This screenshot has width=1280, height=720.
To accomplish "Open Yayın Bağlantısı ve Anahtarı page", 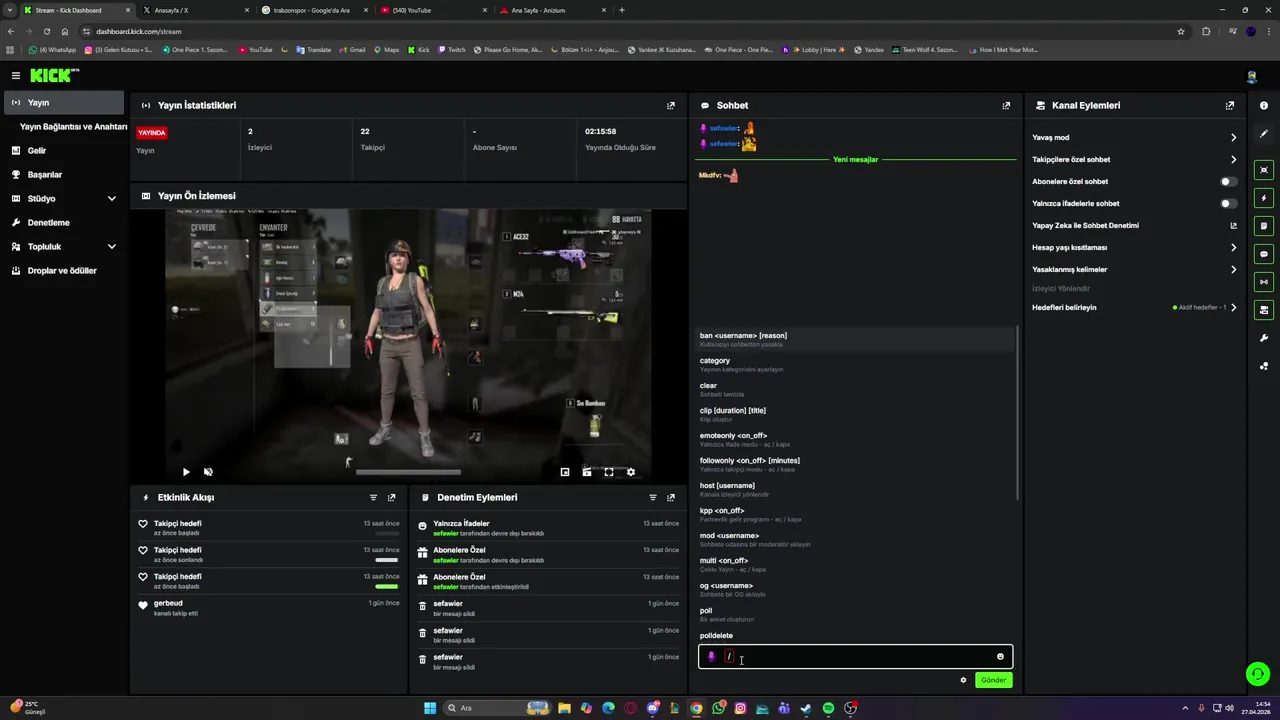I will (73, 127).
